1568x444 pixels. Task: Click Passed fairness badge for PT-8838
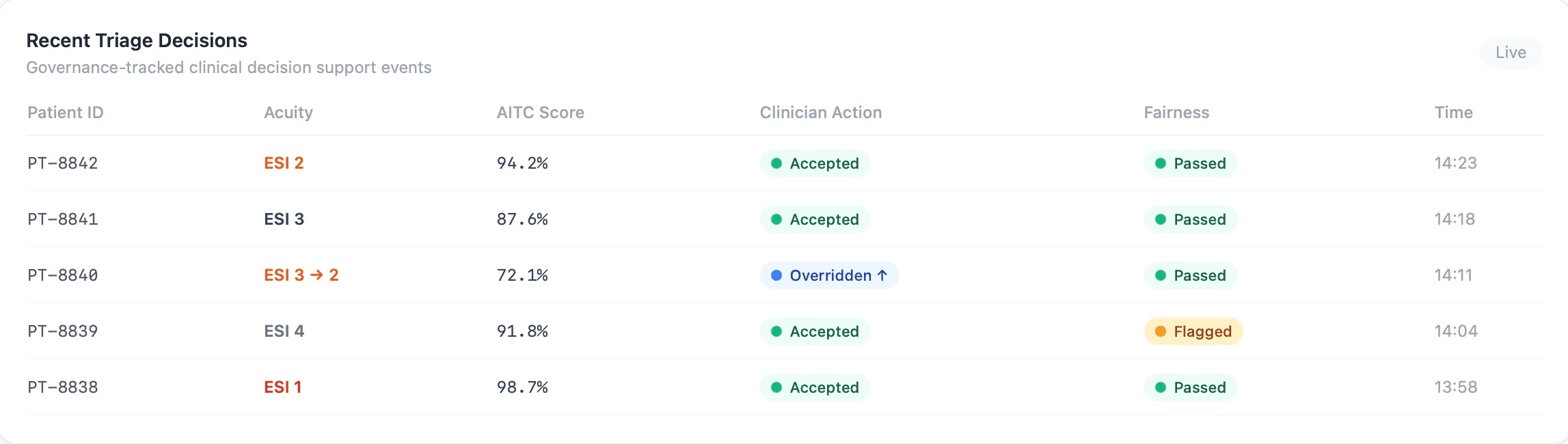(x=1191, y=387)
